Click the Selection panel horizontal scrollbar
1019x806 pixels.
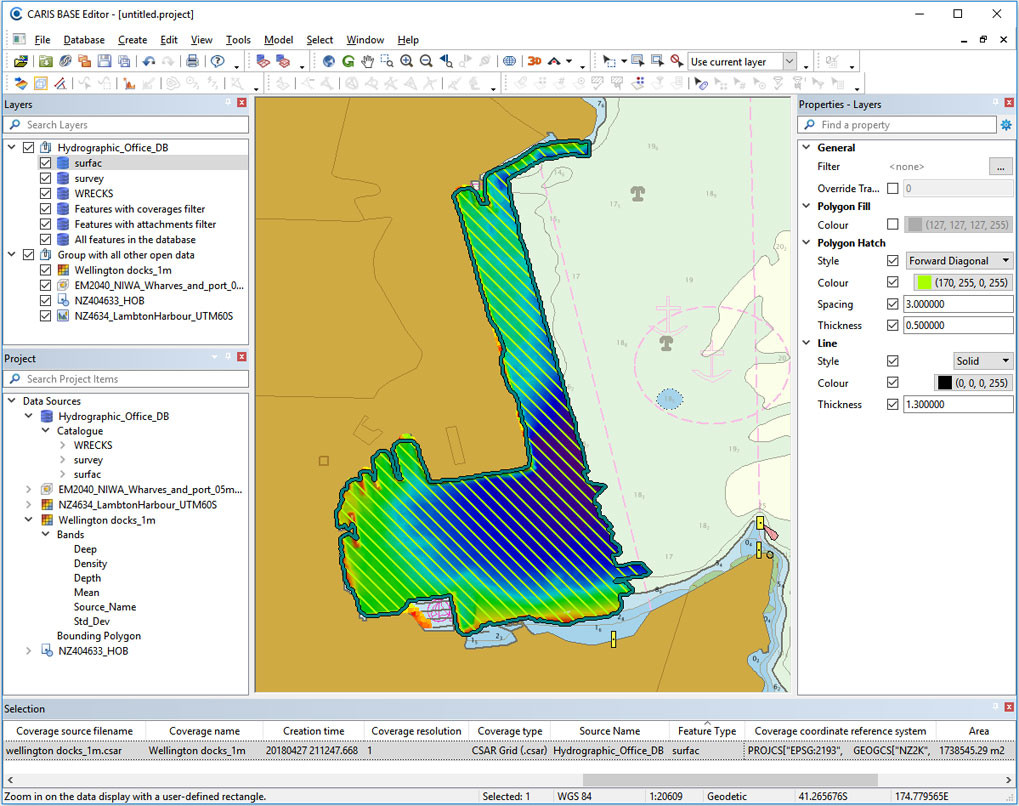(730, 779)
